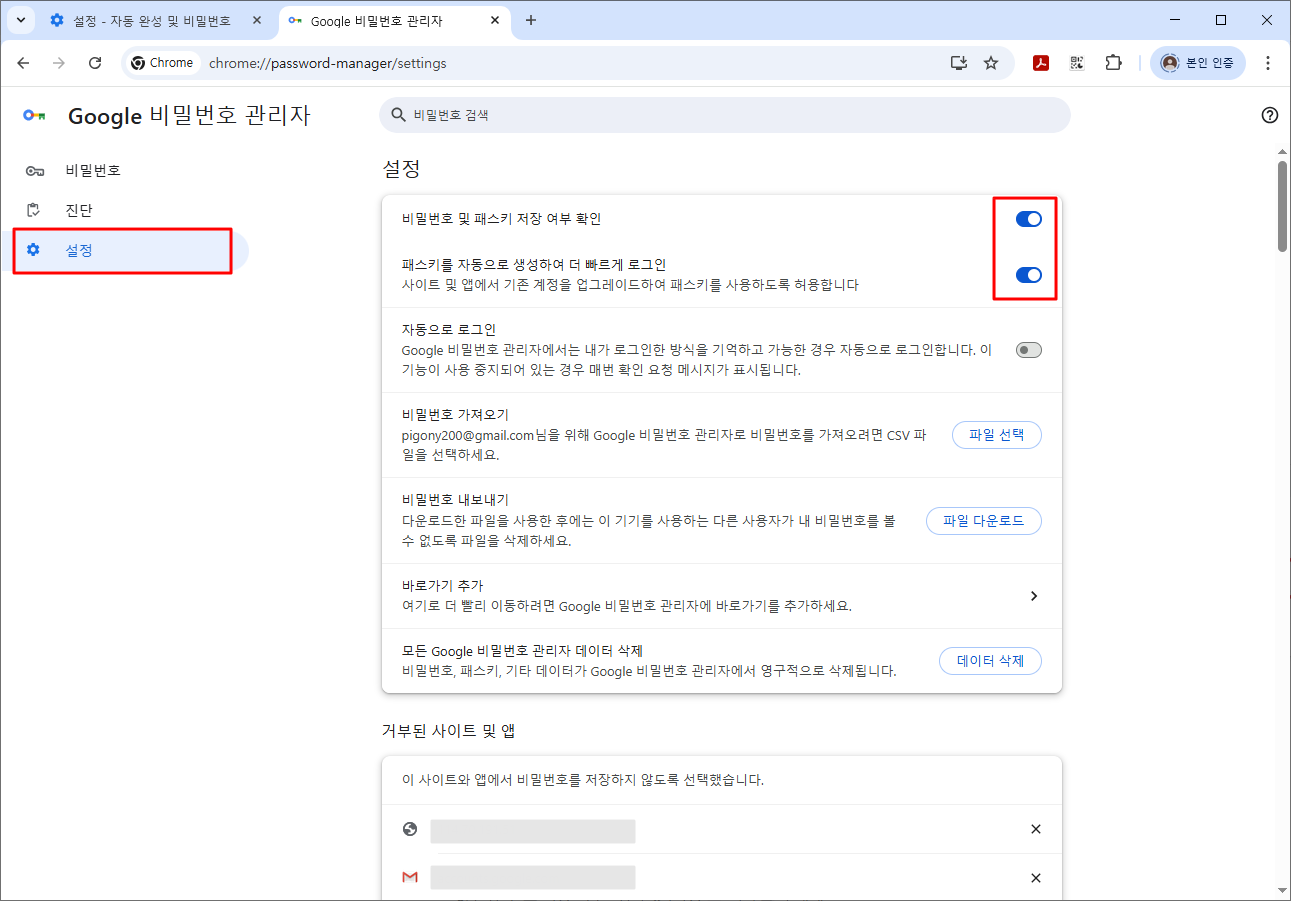Close the Google 비밀번호 관리자 tab
Viewport: 1291px width, 901px height.
coord(494,20)
